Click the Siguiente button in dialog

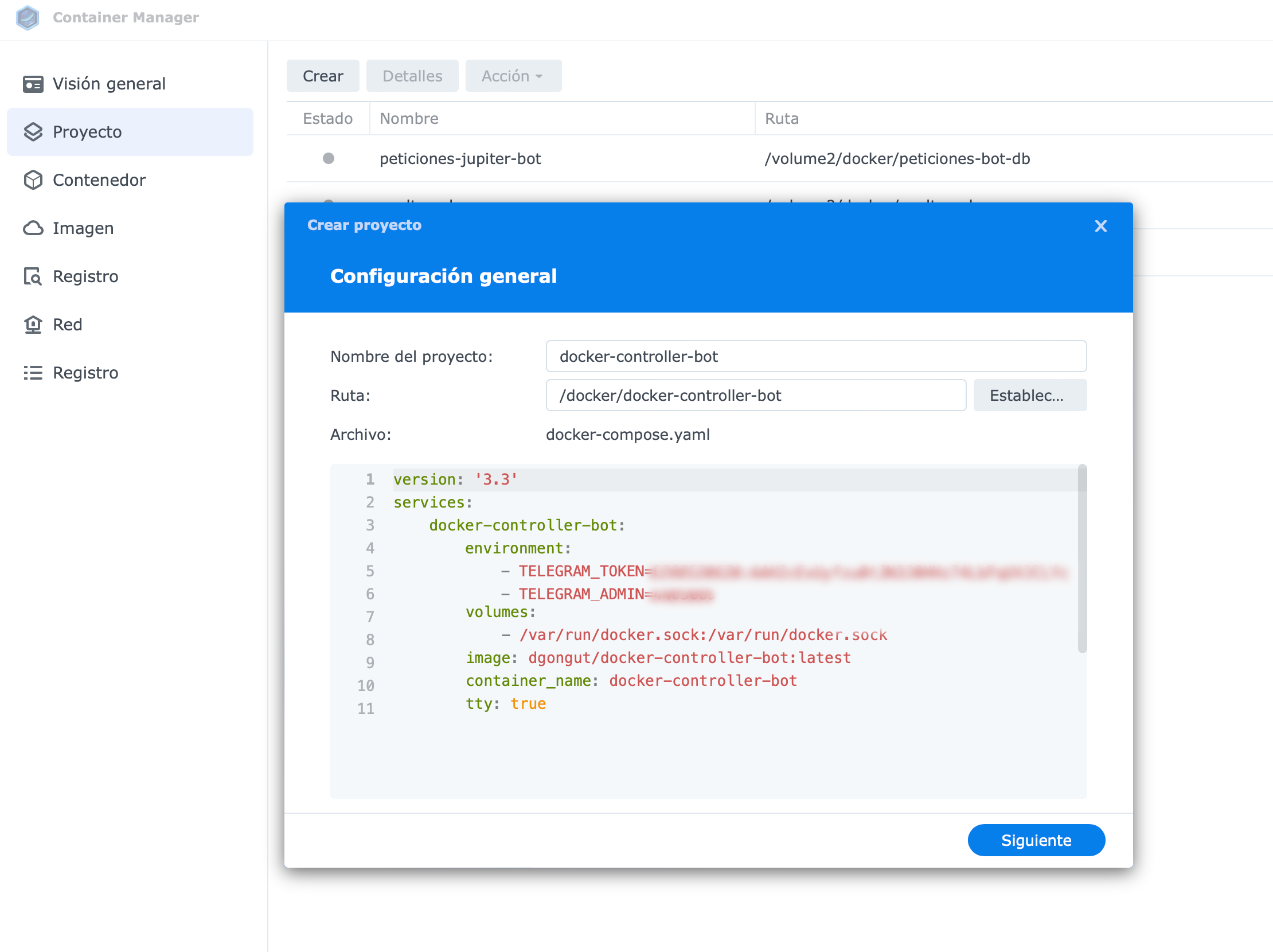(x=1036, y=840)
